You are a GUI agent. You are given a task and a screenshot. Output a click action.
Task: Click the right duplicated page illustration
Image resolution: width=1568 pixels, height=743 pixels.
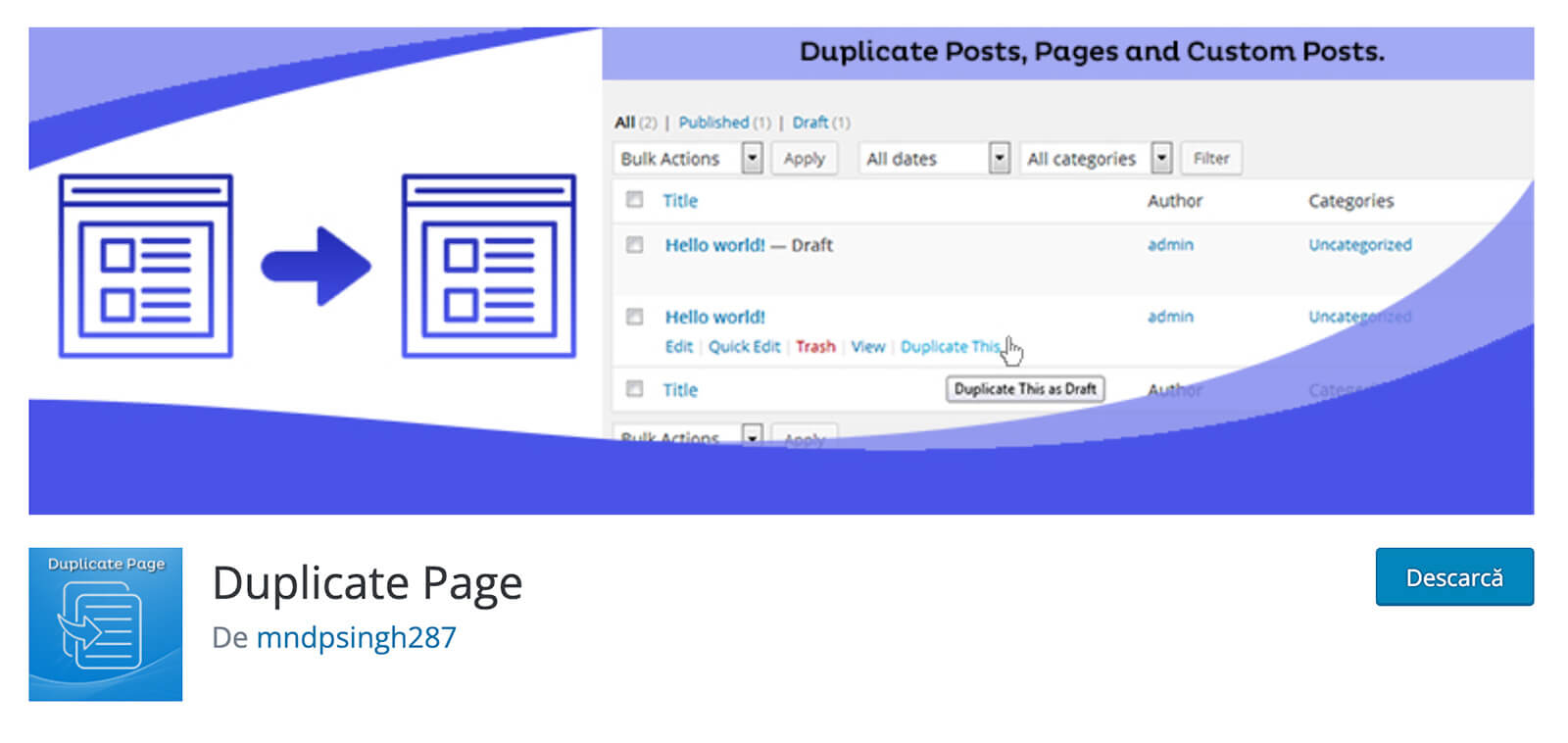click(488, 266)
